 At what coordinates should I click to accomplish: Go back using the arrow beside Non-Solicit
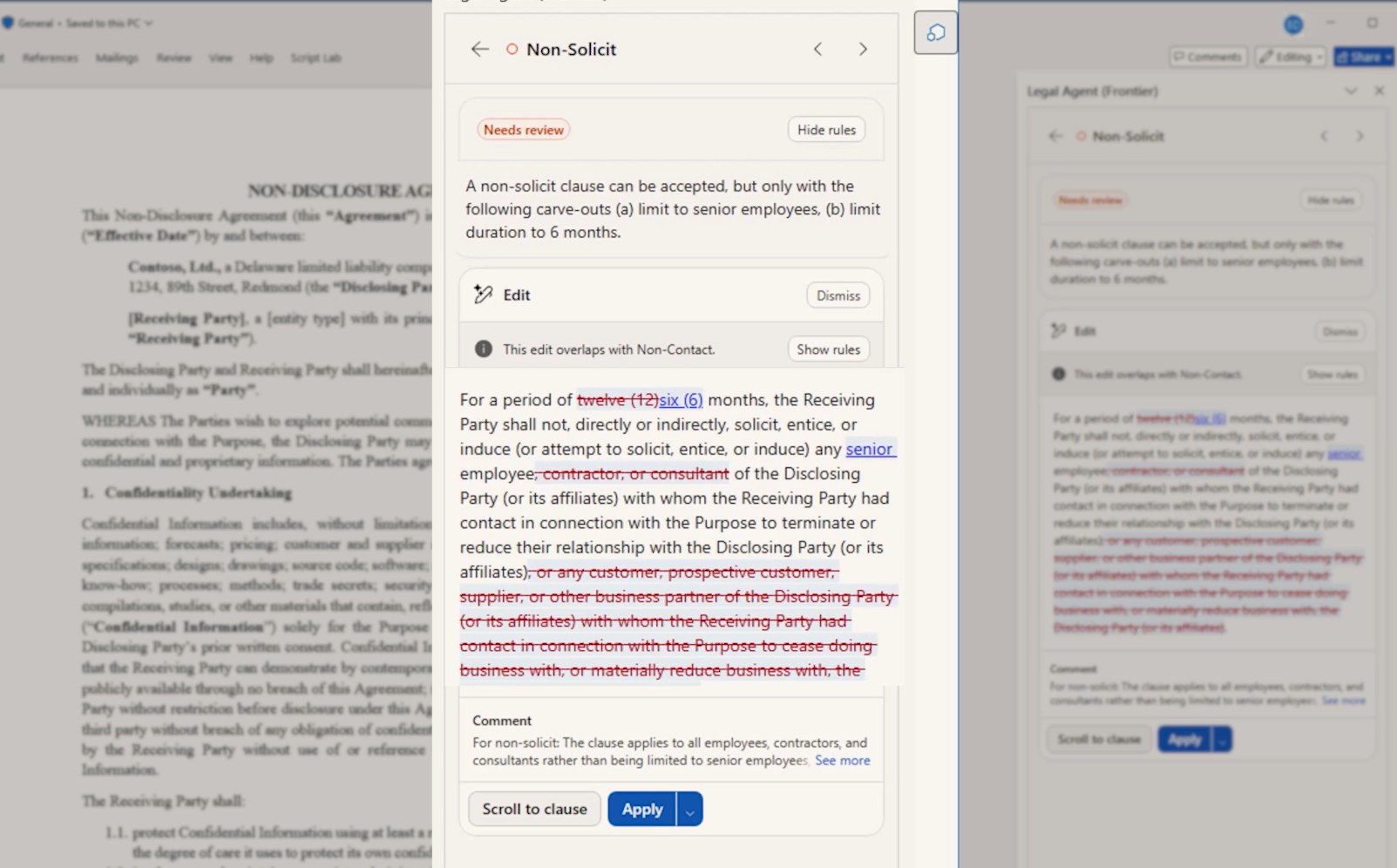point(479,50)
